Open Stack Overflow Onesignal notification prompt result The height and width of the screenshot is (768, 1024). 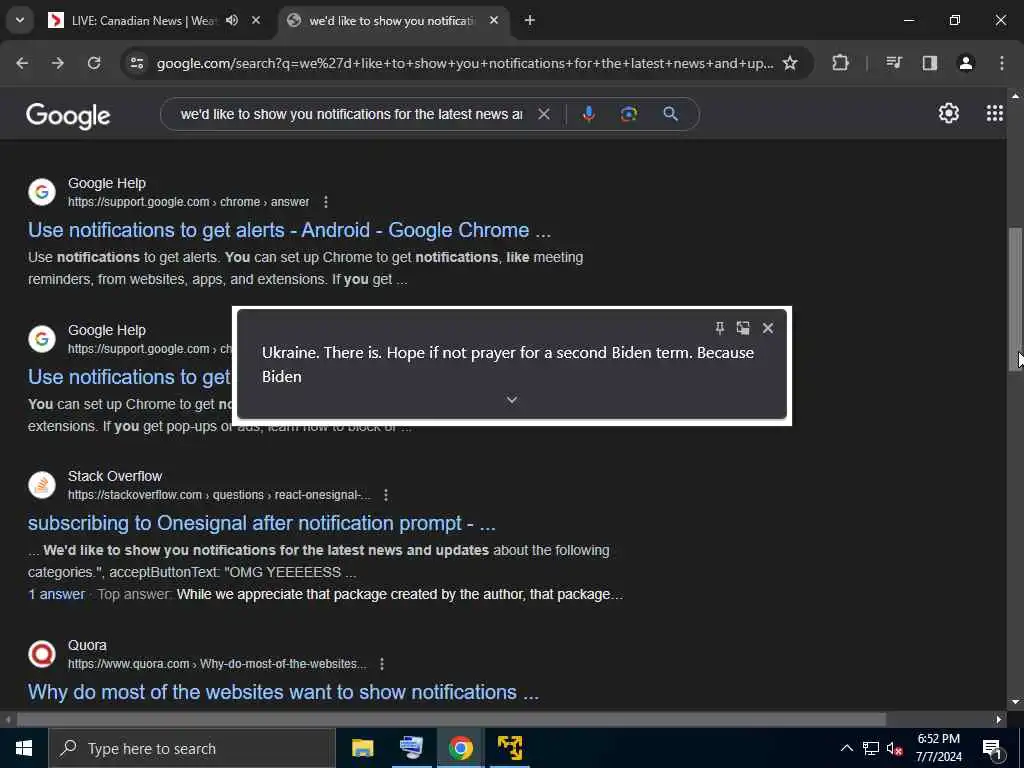click(262, 524)
